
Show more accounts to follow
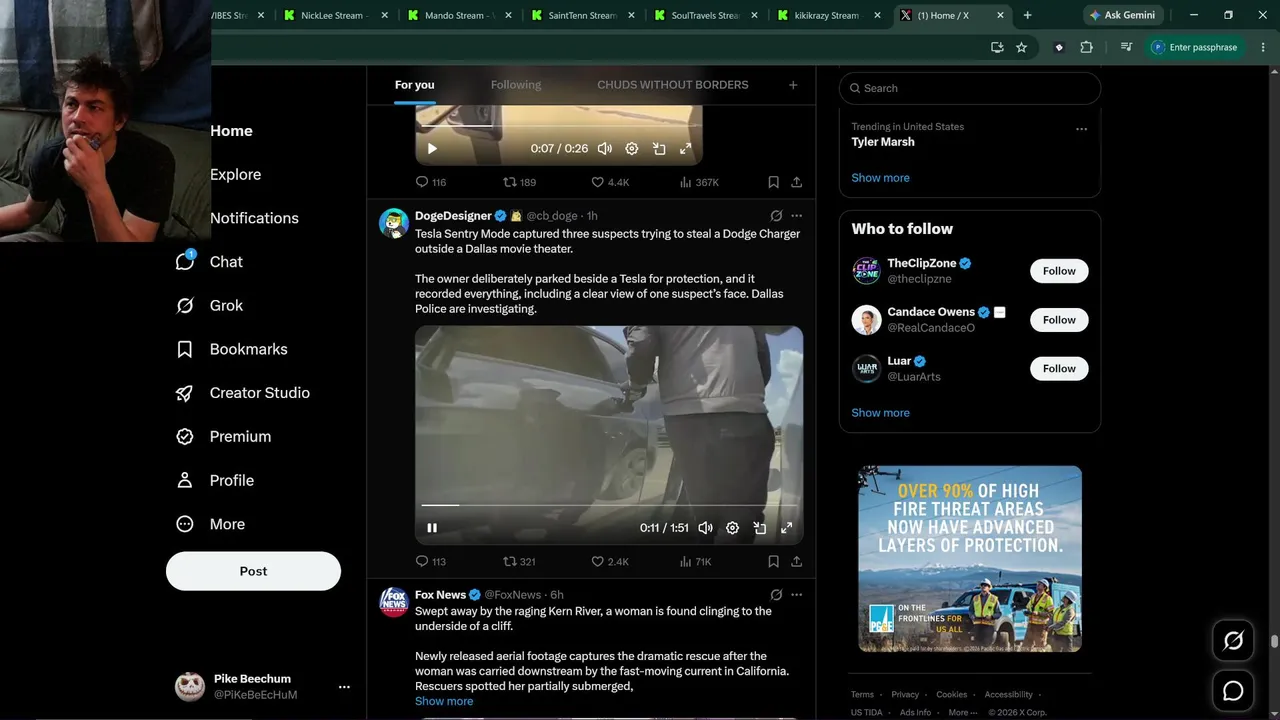881,413
